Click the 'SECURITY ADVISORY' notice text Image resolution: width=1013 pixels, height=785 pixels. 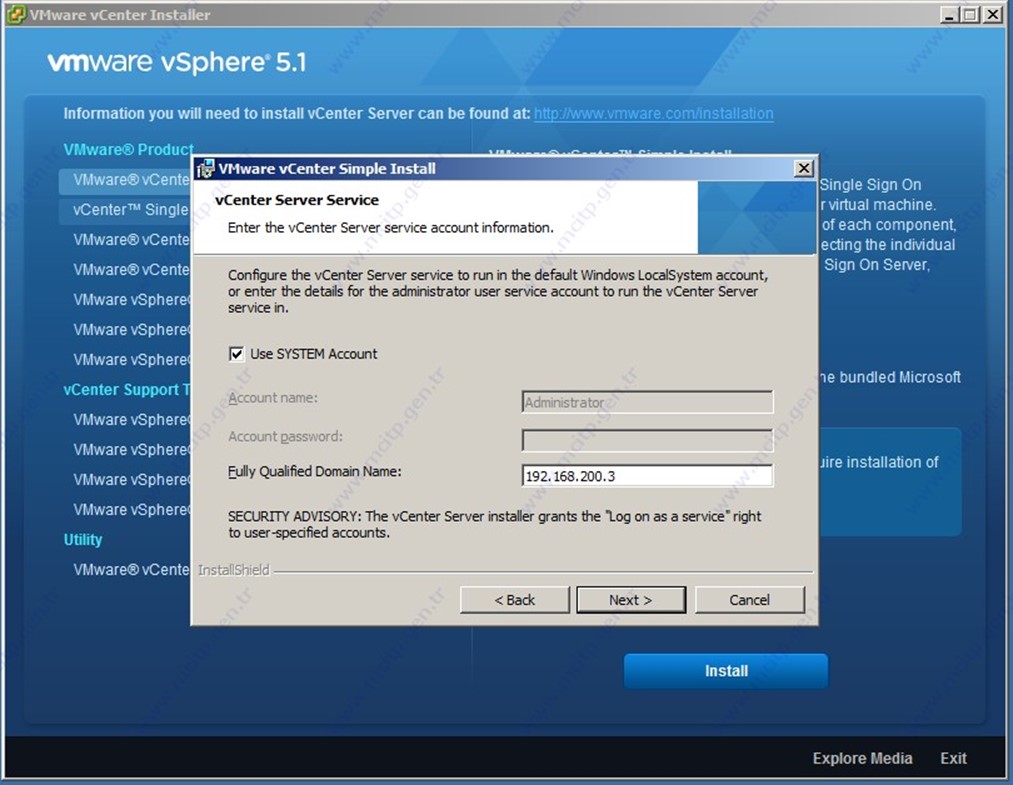tap(494, 524)
